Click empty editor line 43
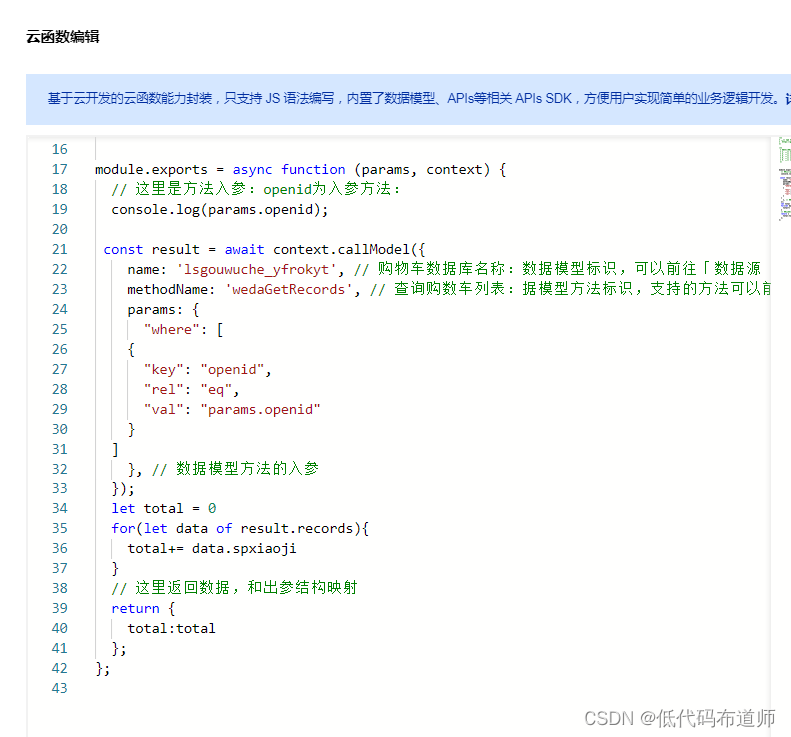Viewport: 791px width, 737px height. coord(431,688)
